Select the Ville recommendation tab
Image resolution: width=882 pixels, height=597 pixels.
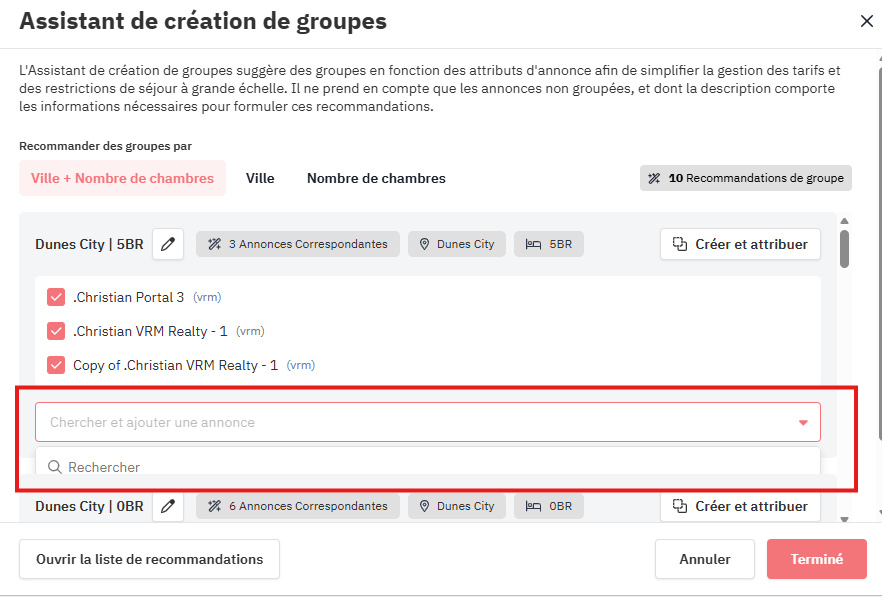click(x=260, y=178)
